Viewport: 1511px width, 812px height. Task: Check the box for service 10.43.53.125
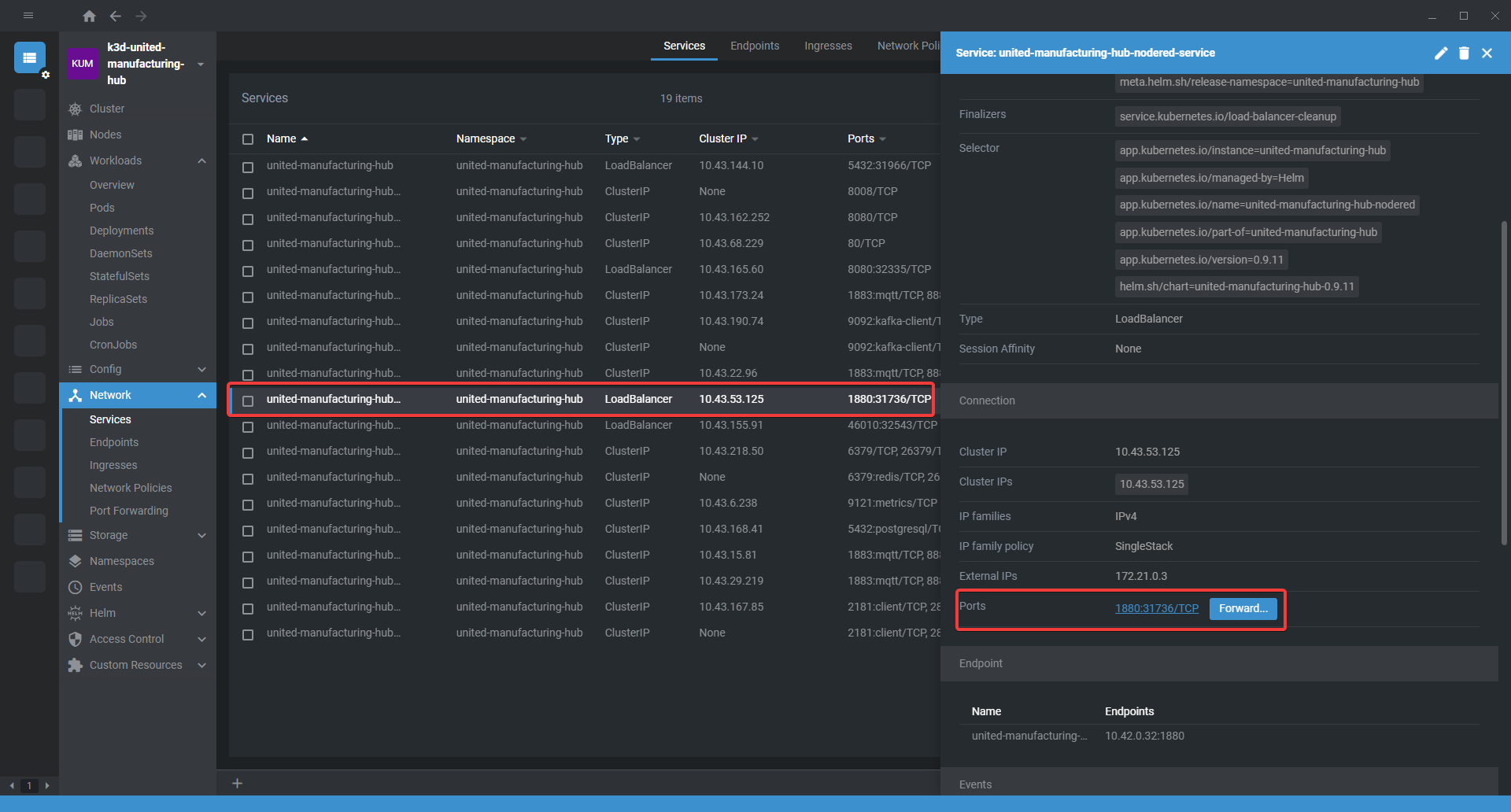point(248,401)
